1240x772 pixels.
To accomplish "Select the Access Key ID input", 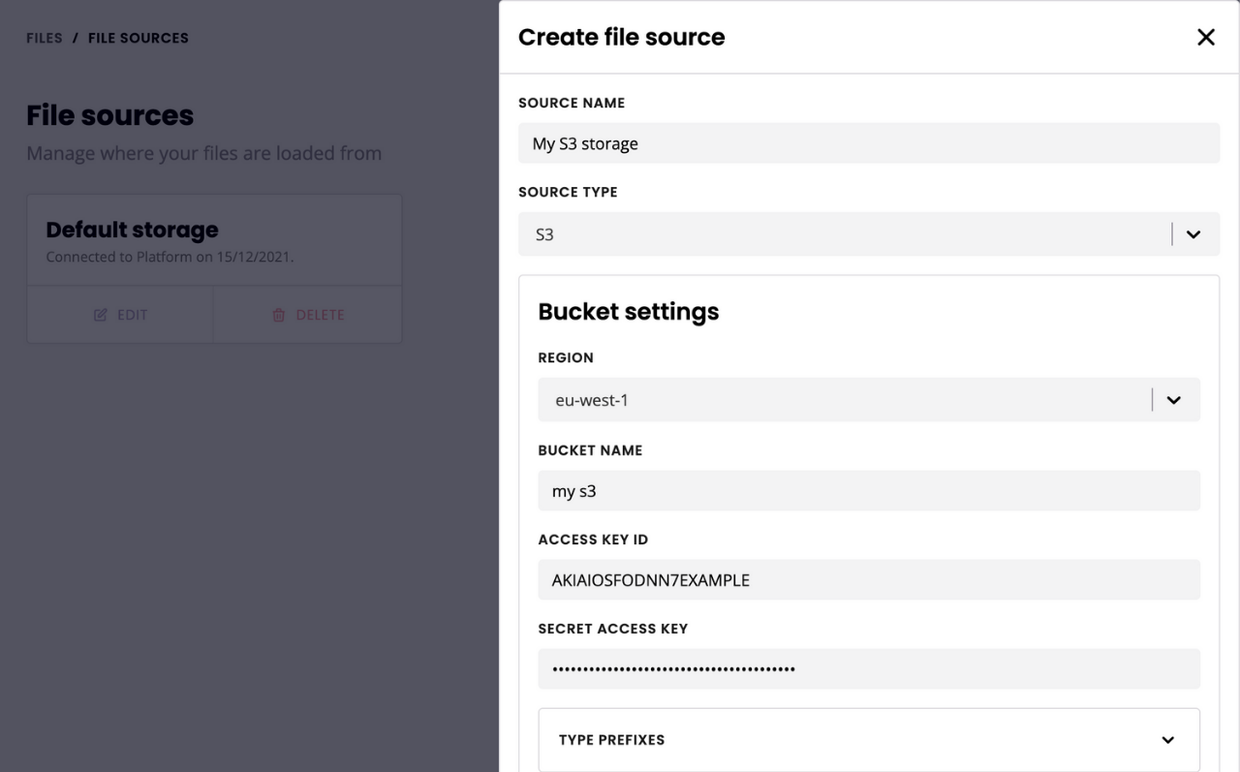I will (868, 580).
